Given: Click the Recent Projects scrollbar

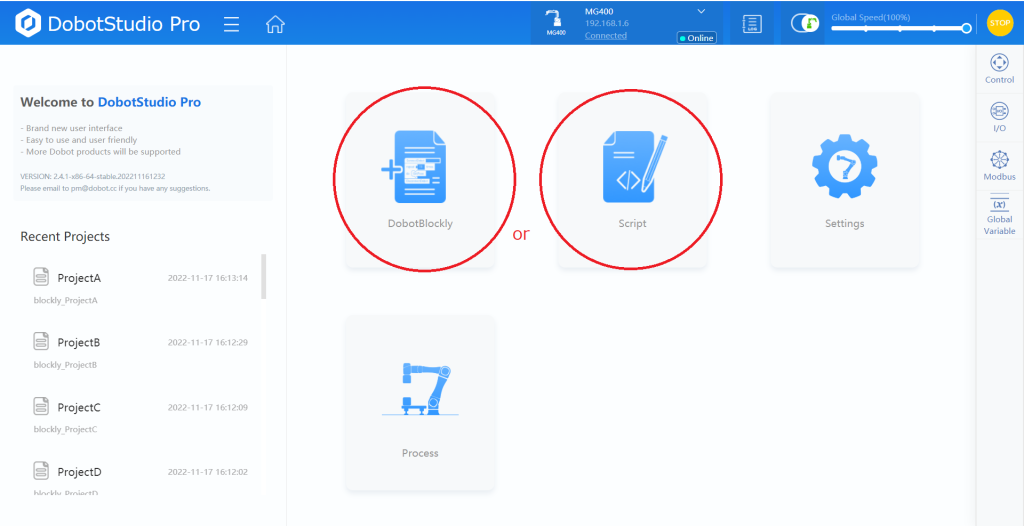Looking at the screenshot, I should point(264,276).
